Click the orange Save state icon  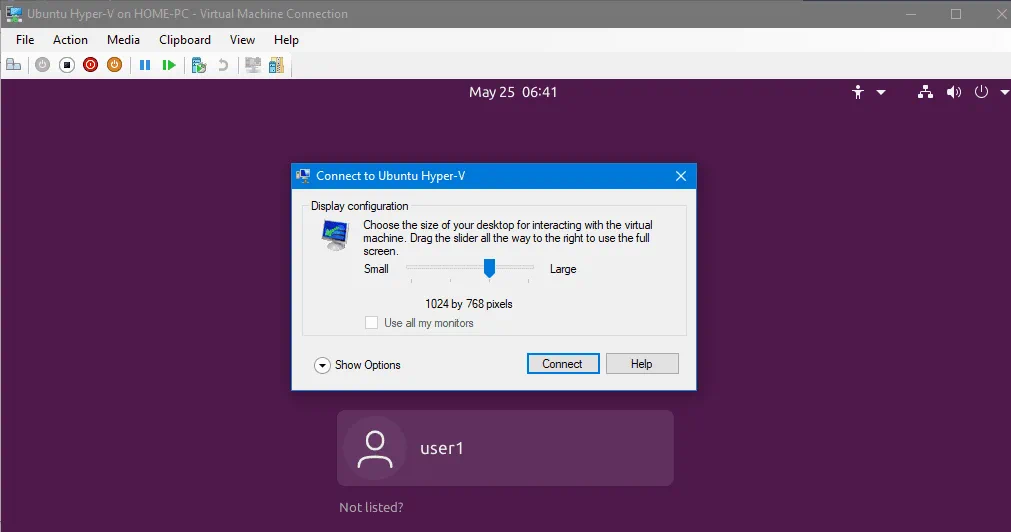pyautogui.click(x=114, y=65)
